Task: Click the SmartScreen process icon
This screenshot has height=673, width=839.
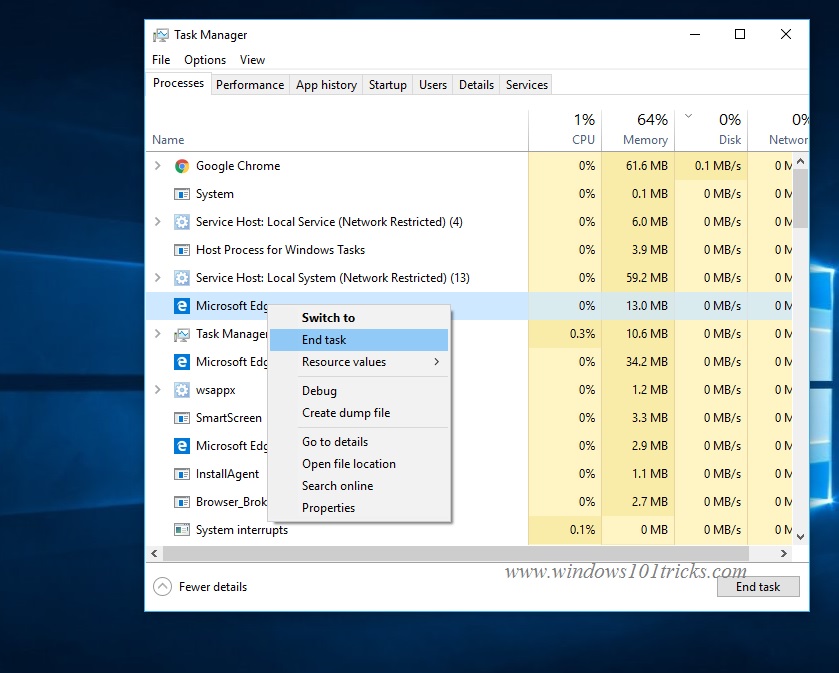Action: pos(182,417)
